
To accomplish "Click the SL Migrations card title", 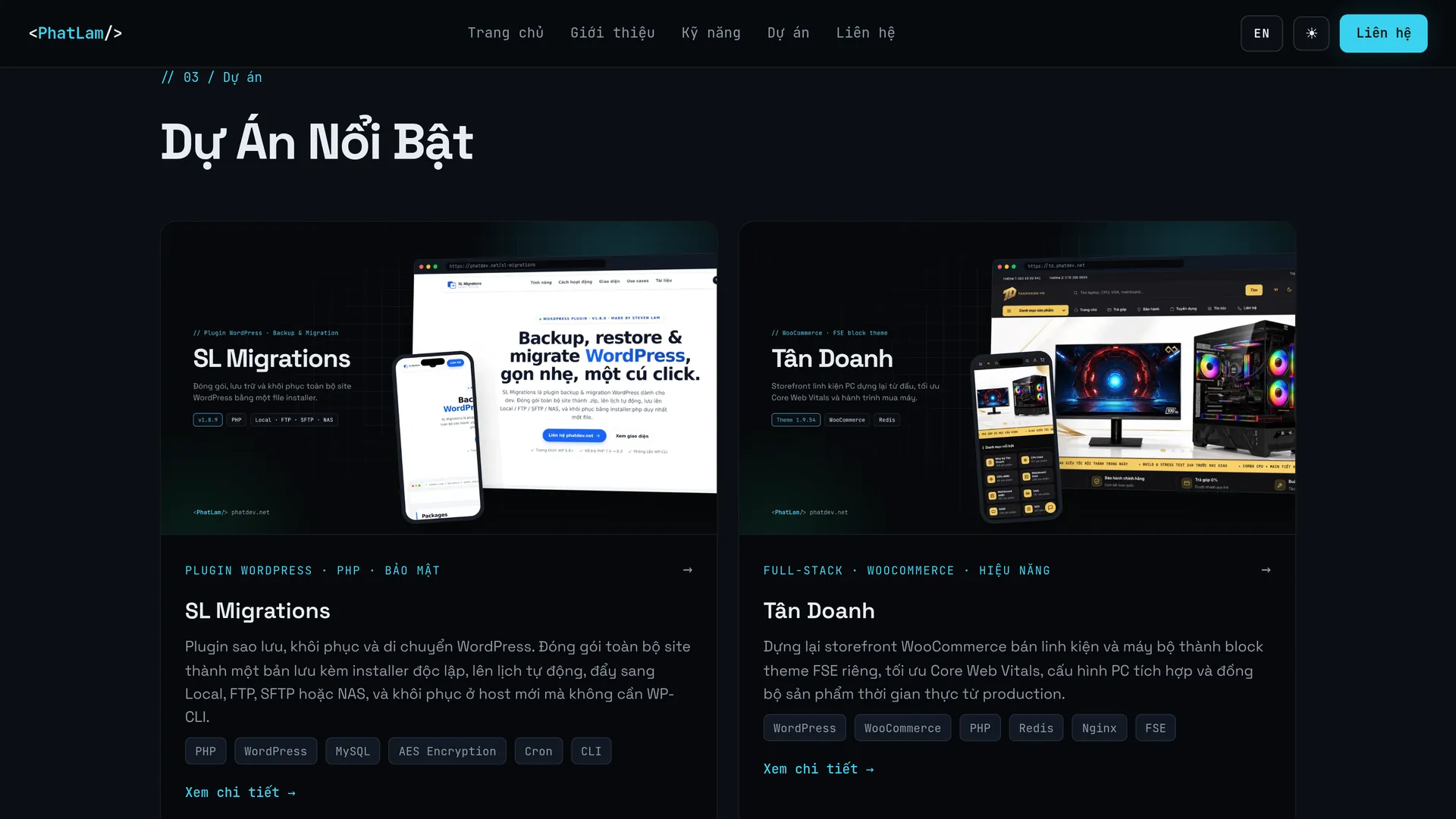I will 258,610.
